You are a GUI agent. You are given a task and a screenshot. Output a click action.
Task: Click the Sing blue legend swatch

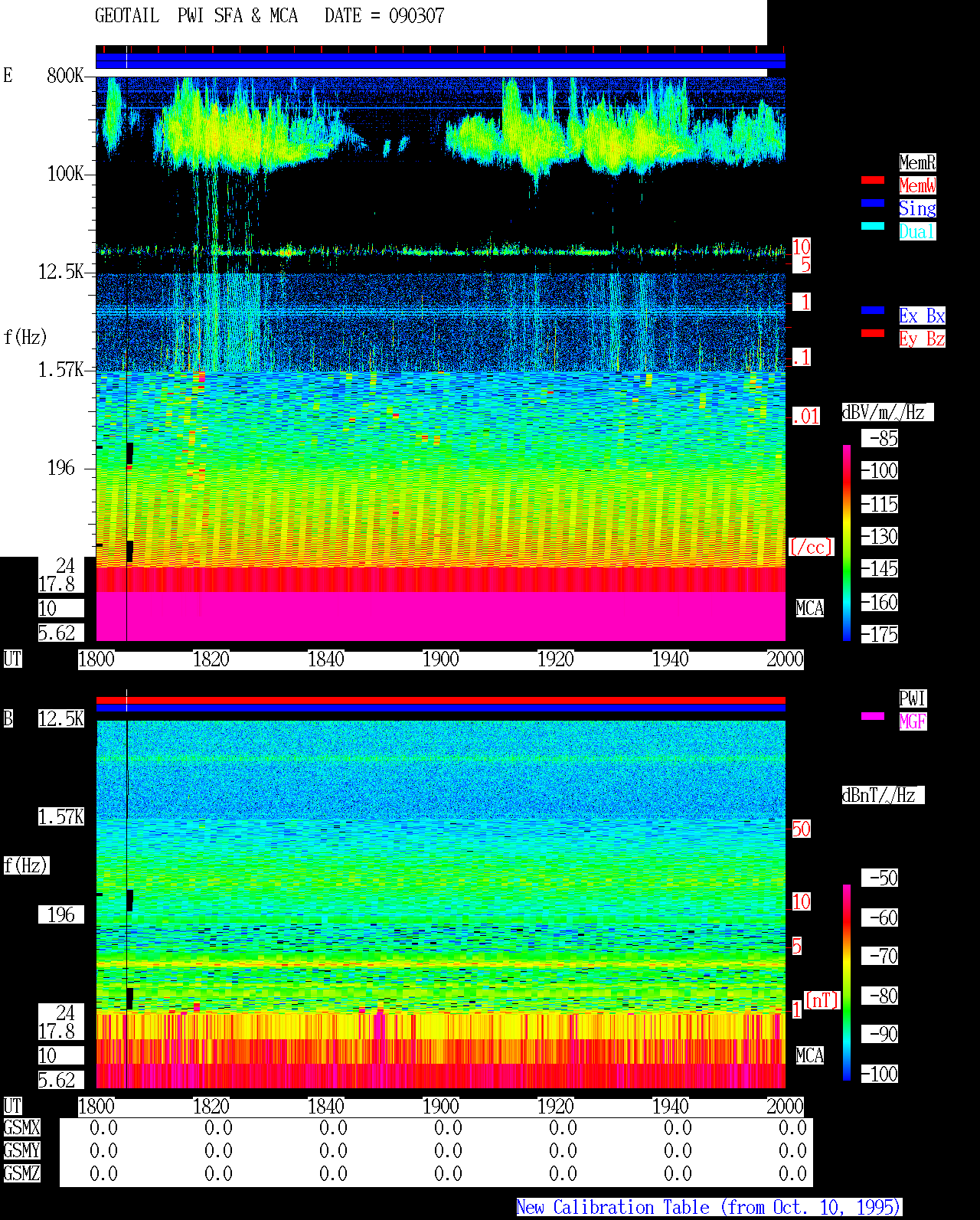(873, 203)
